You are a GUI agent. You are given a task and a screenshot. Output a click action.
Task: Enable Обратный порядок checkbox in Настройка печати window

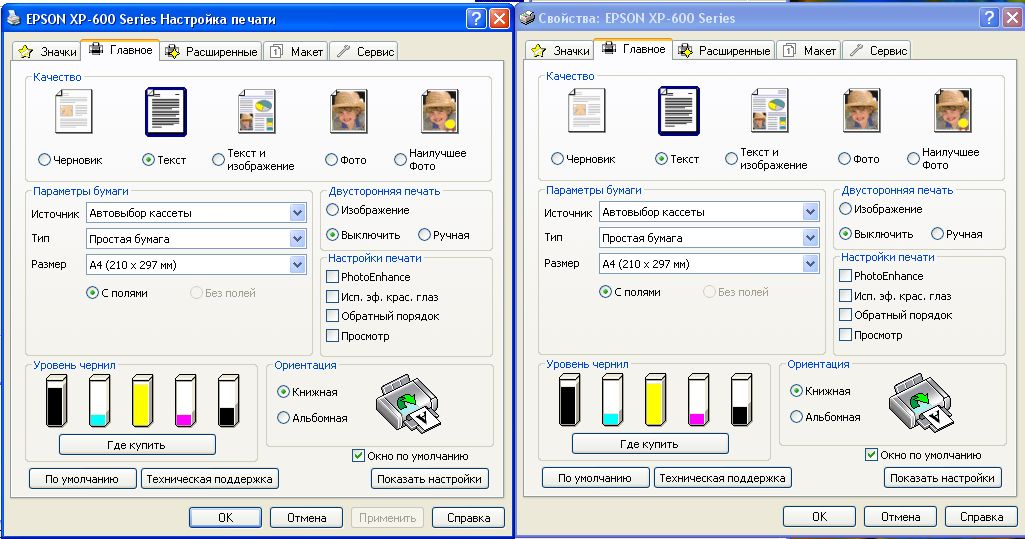tap(332, 316)
